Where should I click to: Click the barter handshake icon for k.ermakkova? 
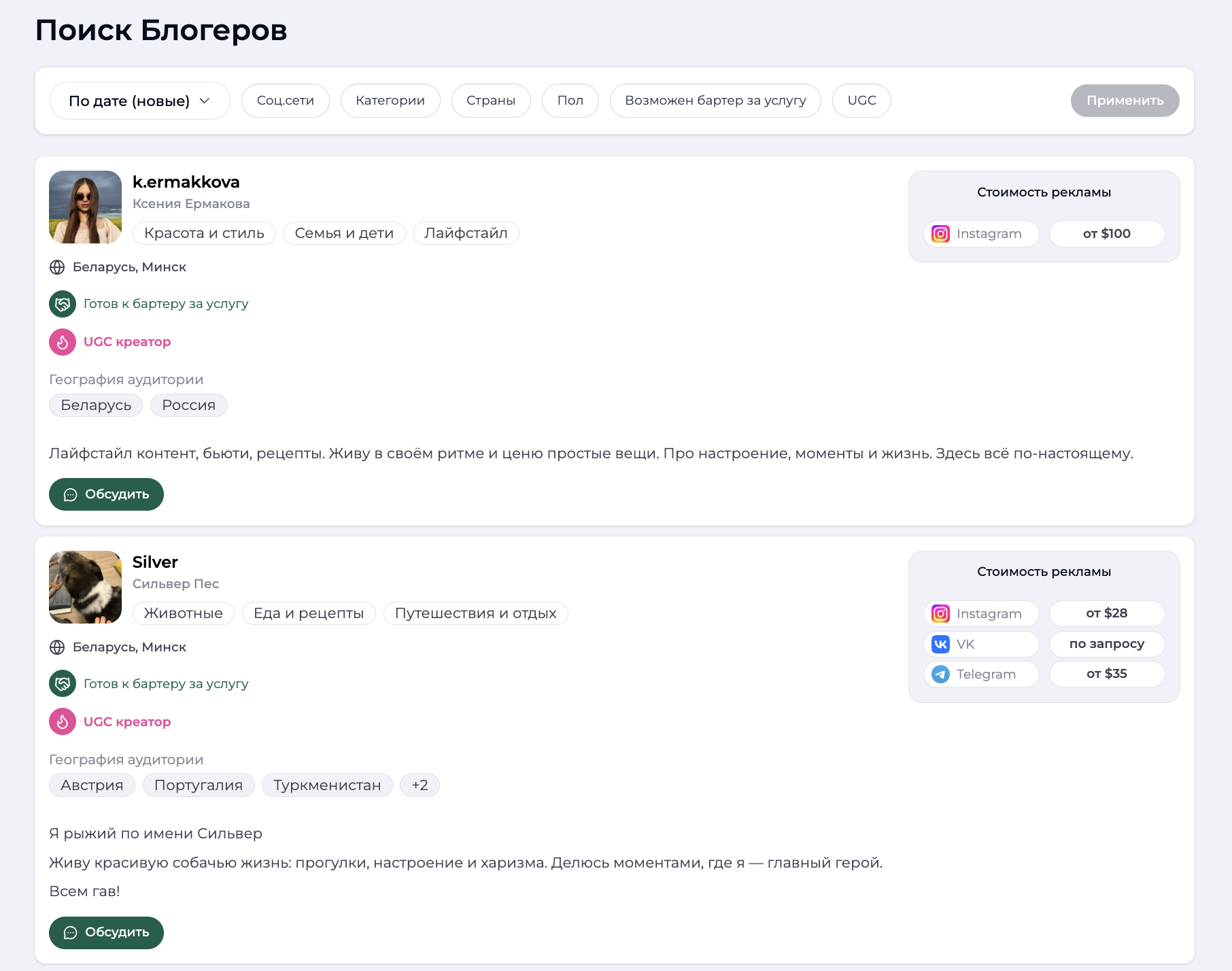coord(63,304)
